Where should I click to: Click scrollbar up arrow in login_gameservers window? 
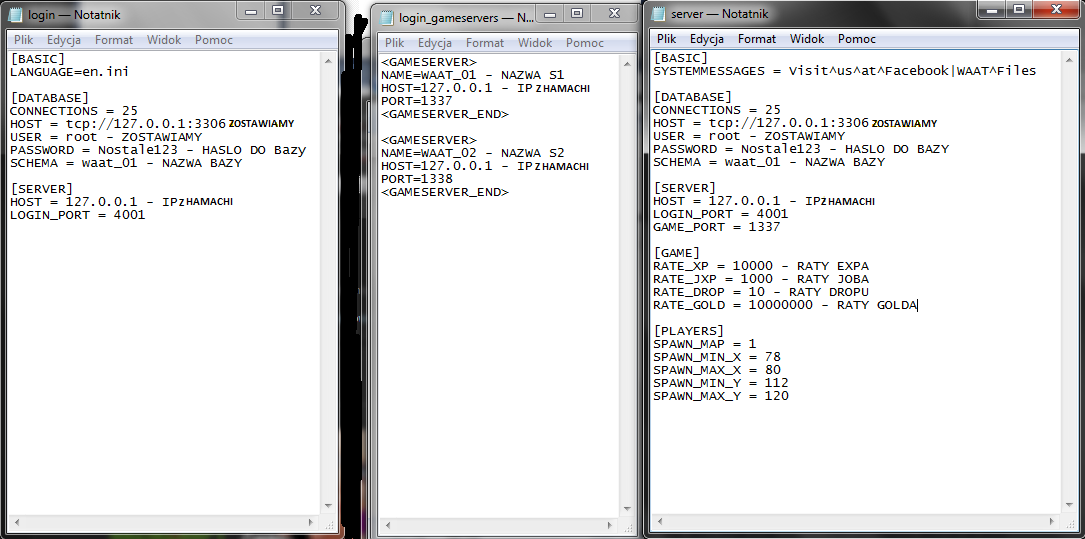pyautogui.click(x=626, y=63)
